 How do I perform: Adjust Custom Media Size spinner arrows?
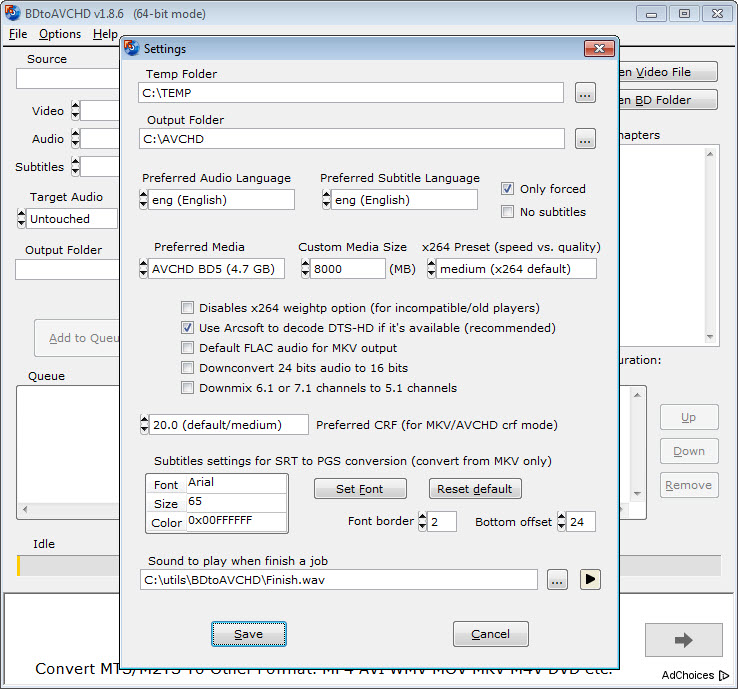pos(305,269)
